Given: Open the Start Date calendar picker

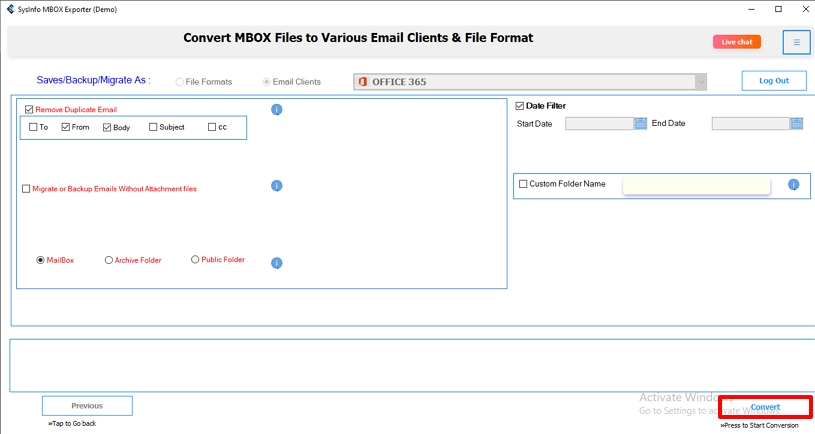Looking at the screenshot, I should coord(641,123).
